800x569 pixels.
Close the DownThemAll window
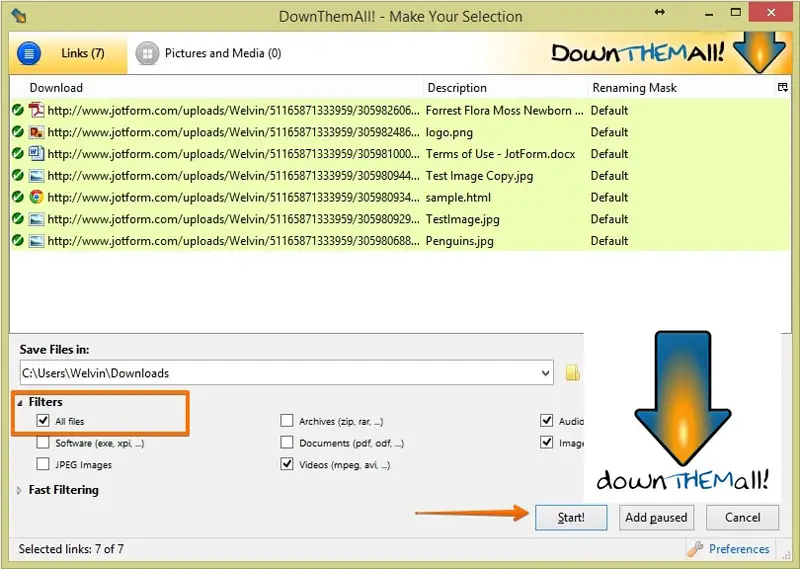771,12
